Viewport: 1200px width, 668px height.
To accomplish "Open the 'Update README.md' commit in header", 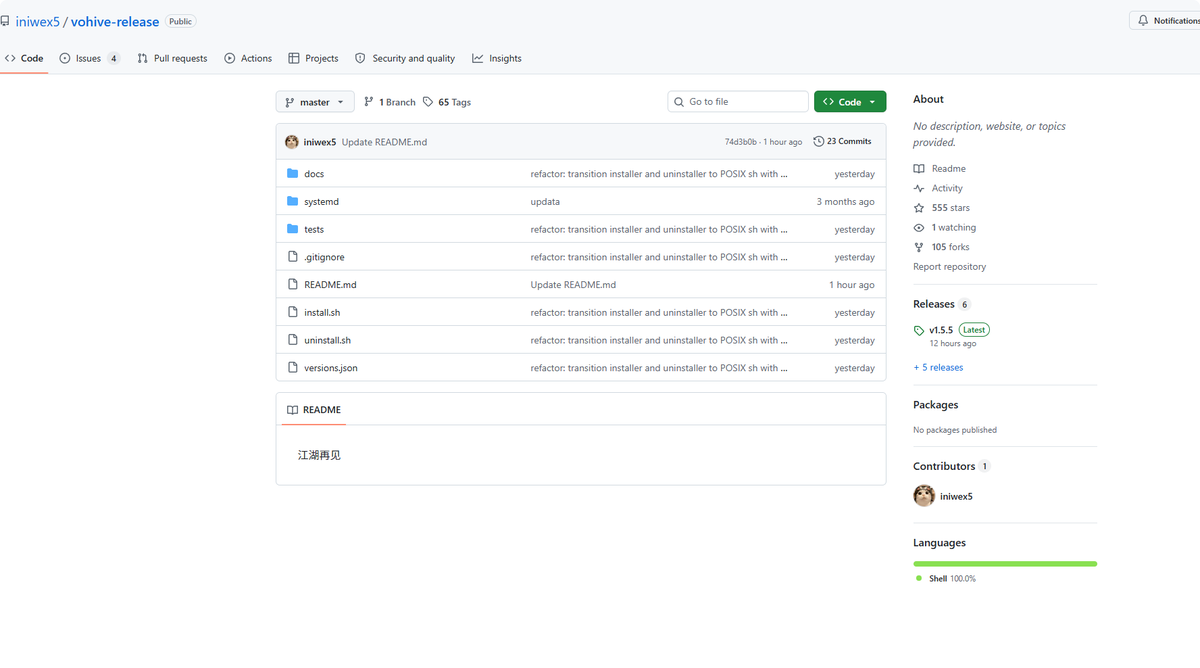I will pyautogui.click(x=384, y=142).
